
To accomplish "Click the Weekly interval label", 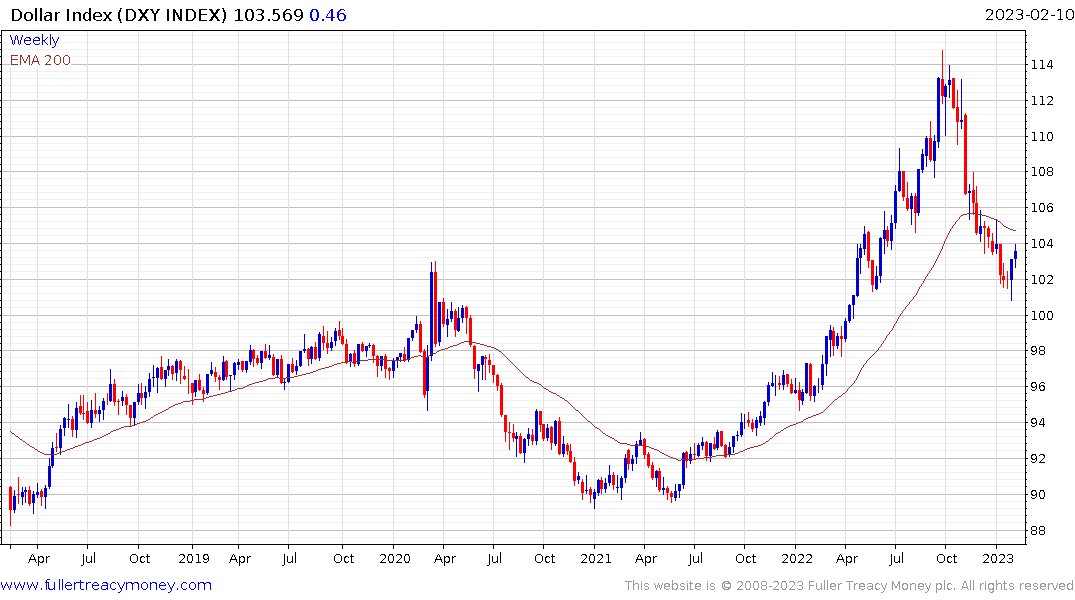I will [34, 40].
